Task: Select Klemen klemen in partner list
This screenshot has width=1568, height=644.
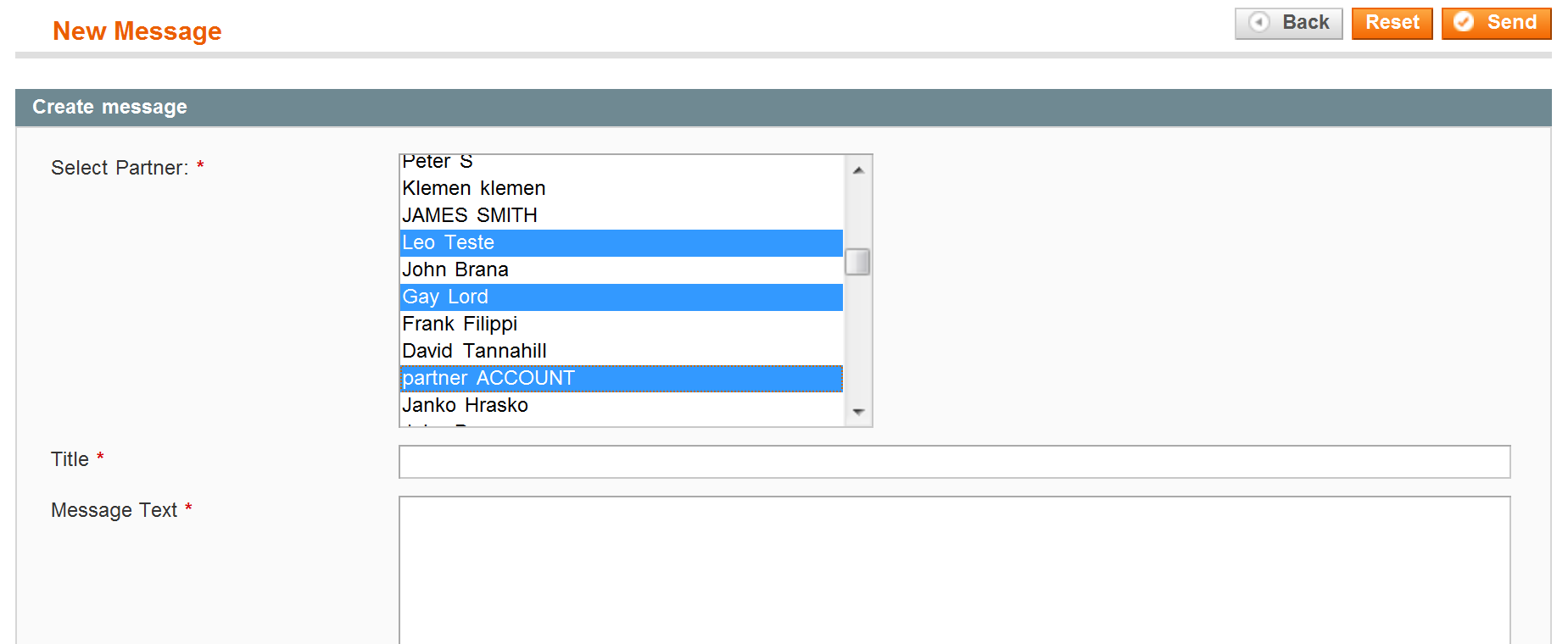Action: pyautogui.click(x=473, y=188)
